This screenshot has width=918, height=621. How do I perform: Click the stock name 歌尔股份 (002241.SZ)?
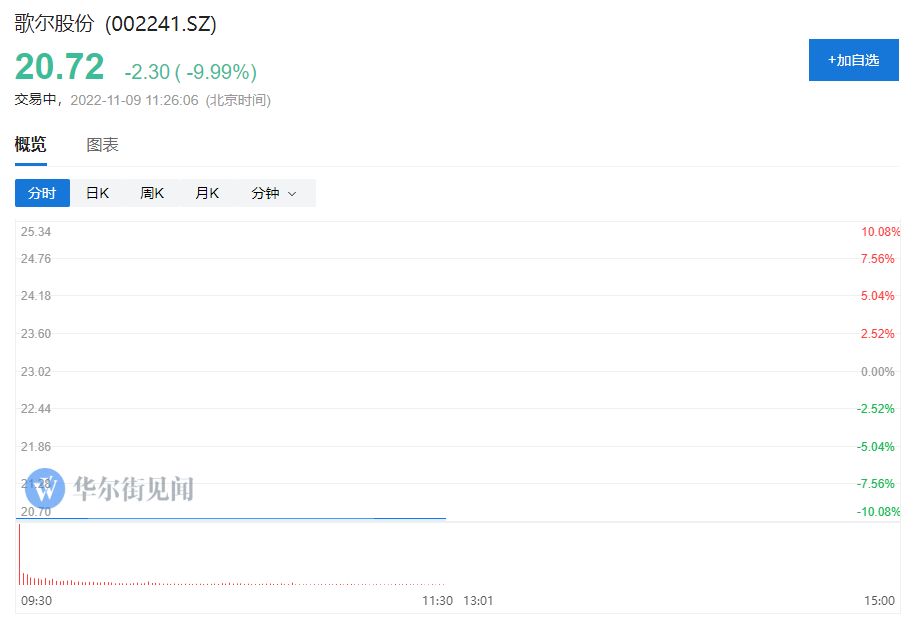tap(115, 23)
